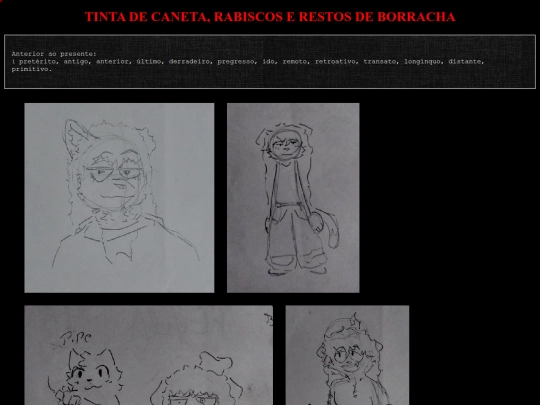This screenshot has width=540, height=405.
Task: Open the curly-haired character with round glasses sketch
Action: (347, 355)
